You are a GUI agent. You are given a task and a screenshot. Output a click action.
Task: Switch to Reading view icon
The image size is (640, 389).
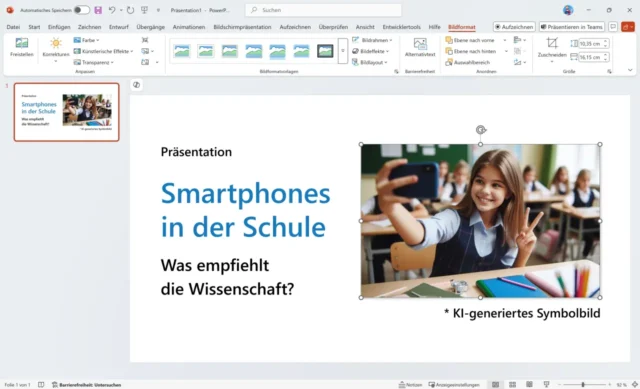pyautogui.click(x=529, y=385)
